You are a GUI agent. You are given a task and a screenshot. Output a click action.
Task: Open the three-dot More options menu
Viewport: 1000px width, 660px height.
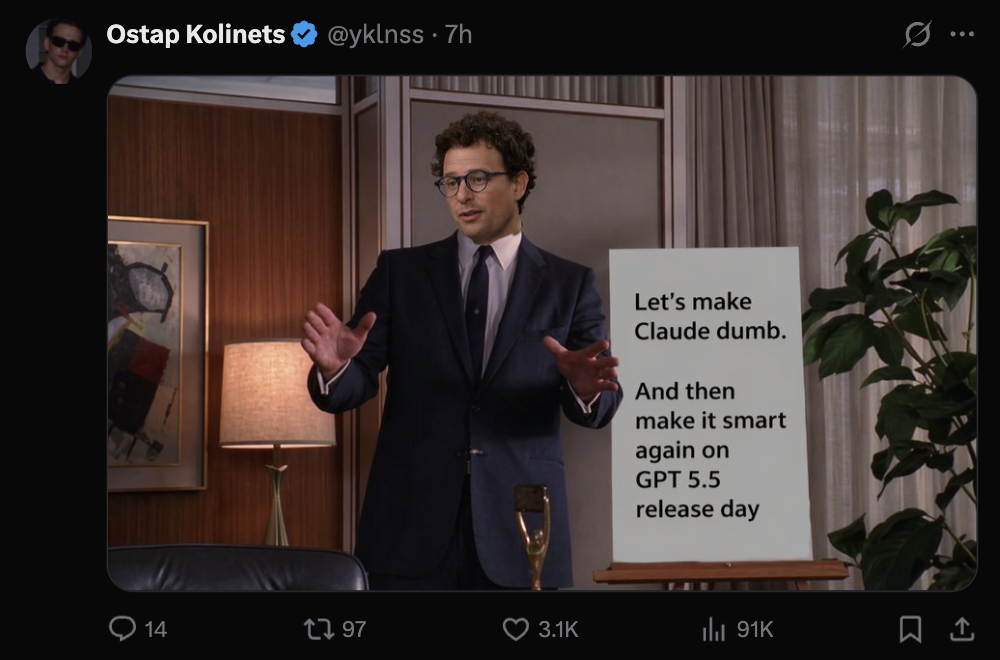(962, 35)
